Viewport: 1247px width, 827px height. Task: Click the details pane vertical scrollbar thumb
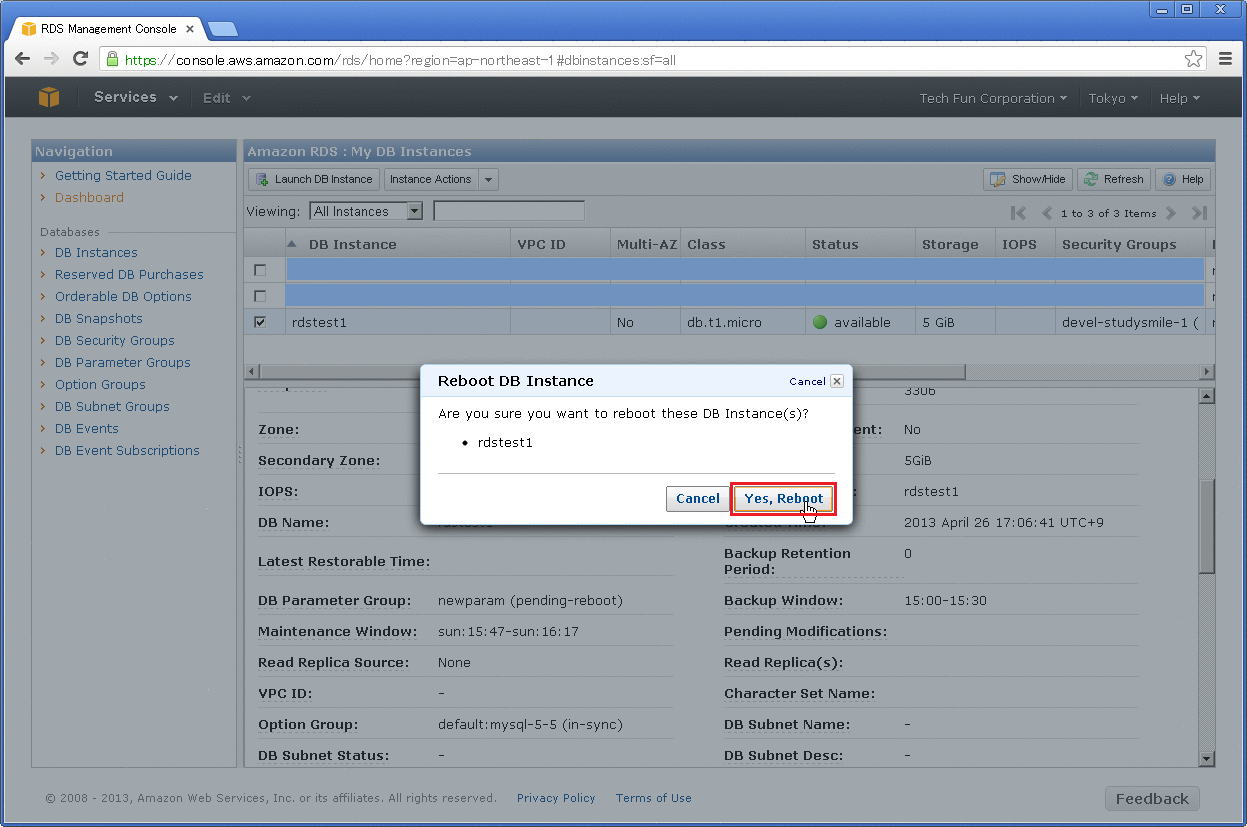pyautogui.click(x=1207, y=525)
